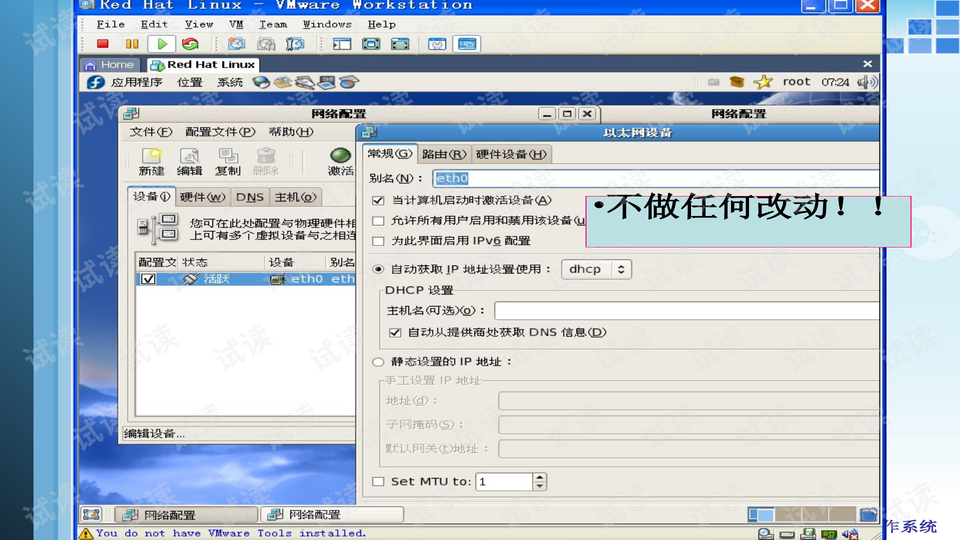The height and width of the screenshot is (540, 960).
Task: Click the 新建 (New) toolbar icon
Action: [151, 162]
